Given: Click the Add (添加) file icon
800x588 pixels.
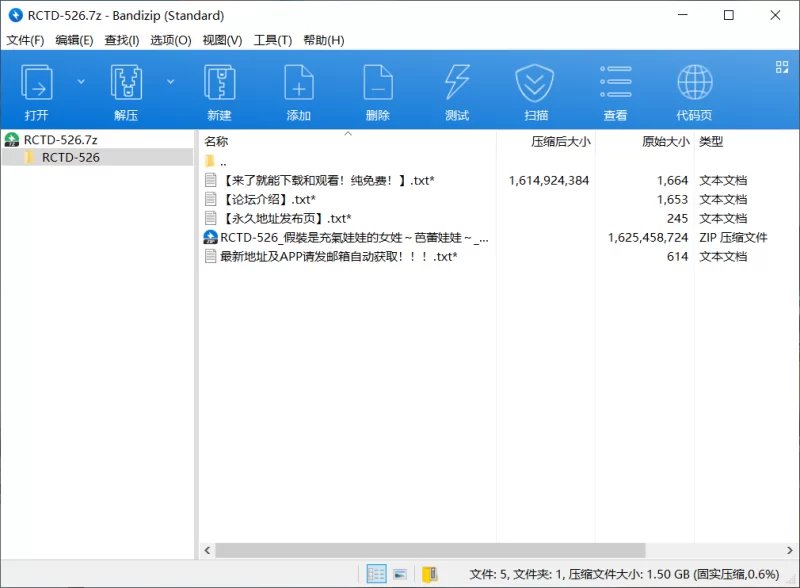Looking at the screenshot, I should 298,83.
